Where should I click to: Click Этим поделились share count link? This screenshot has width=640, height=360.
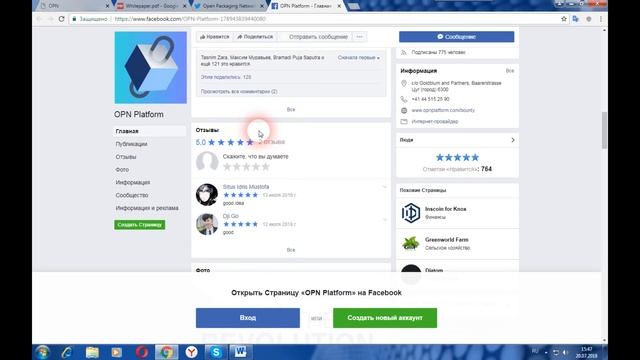click(226, 77)
